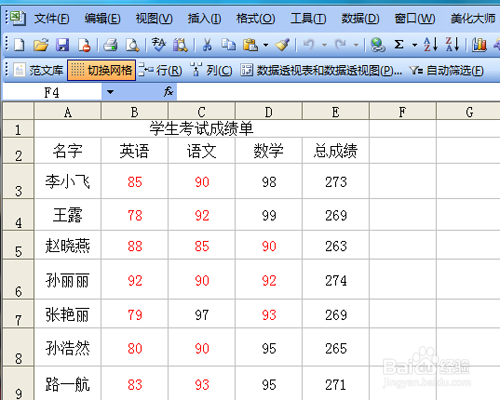Paste with the clipboard icon
500x400 pixels.
tap(250, 44)
